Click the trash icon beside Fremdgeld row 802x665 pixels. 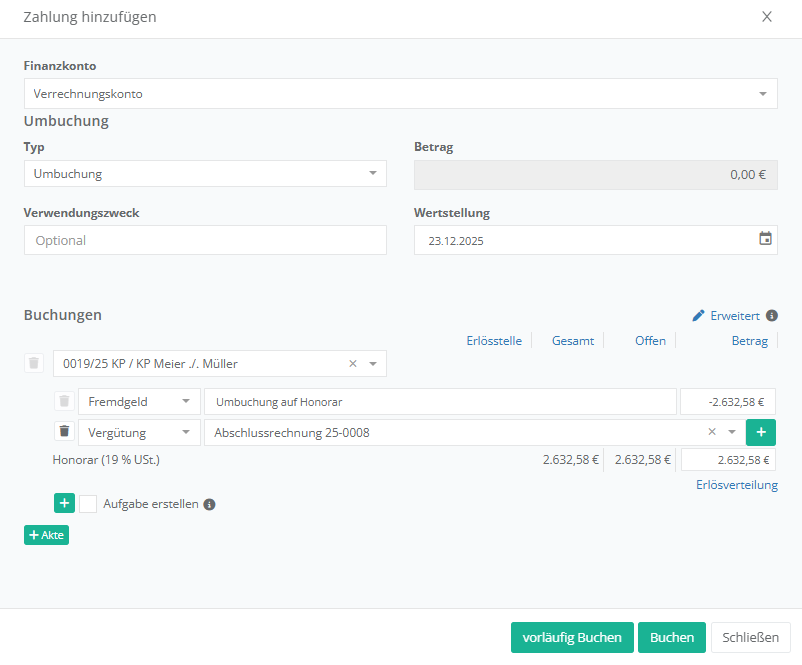[x=65, y=401]
